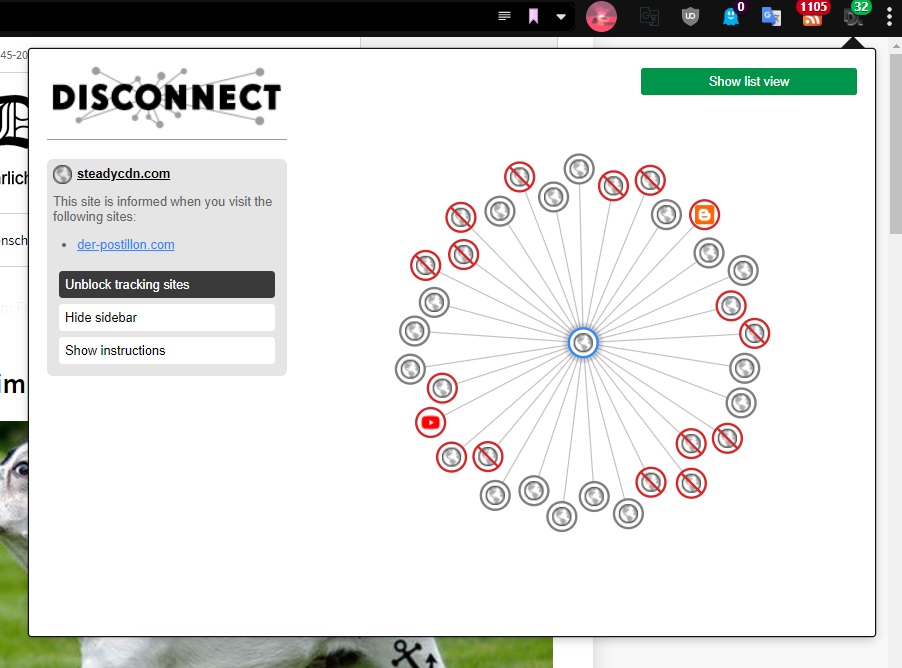902x668 pixels.
Task: Open the browser three-dot menu
Action: click(889, 16)
